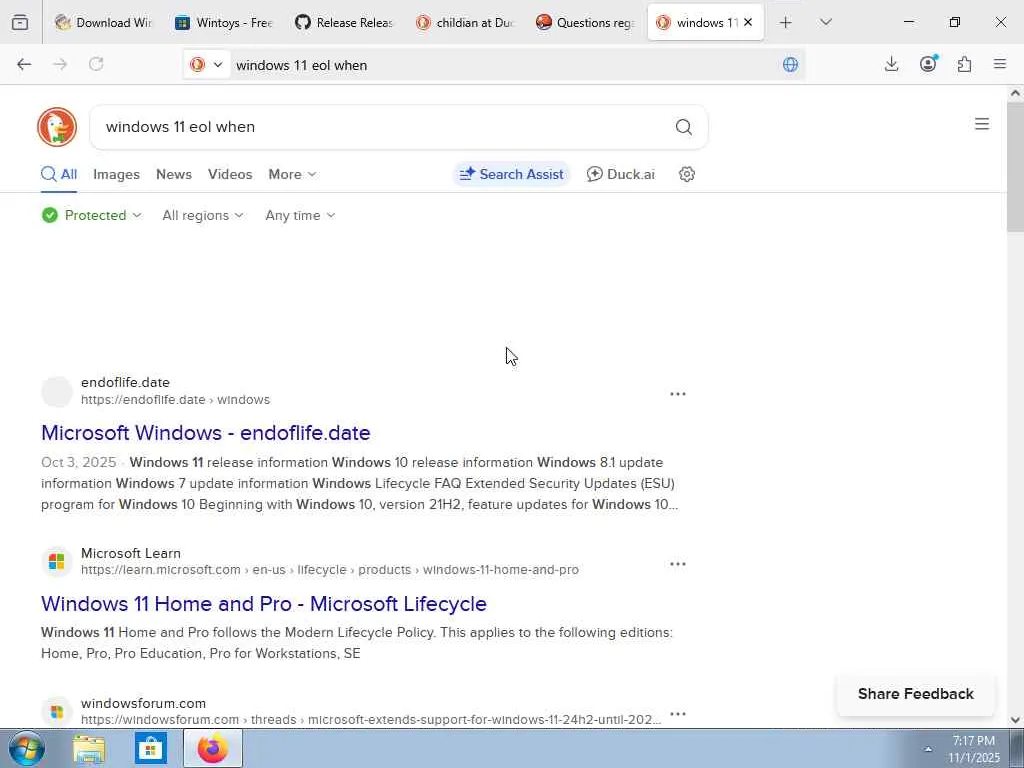Open the DuckDuckGo side hamburger menu
The image size is (1024, 768).
(982, 124)
